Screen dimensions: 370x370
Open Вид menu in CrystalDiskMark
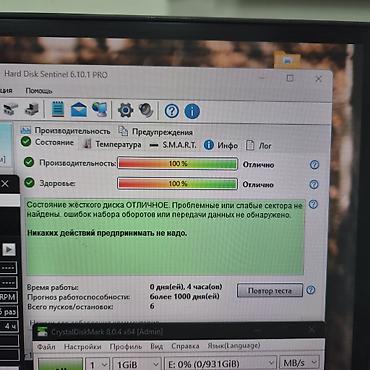pos(156,346)
